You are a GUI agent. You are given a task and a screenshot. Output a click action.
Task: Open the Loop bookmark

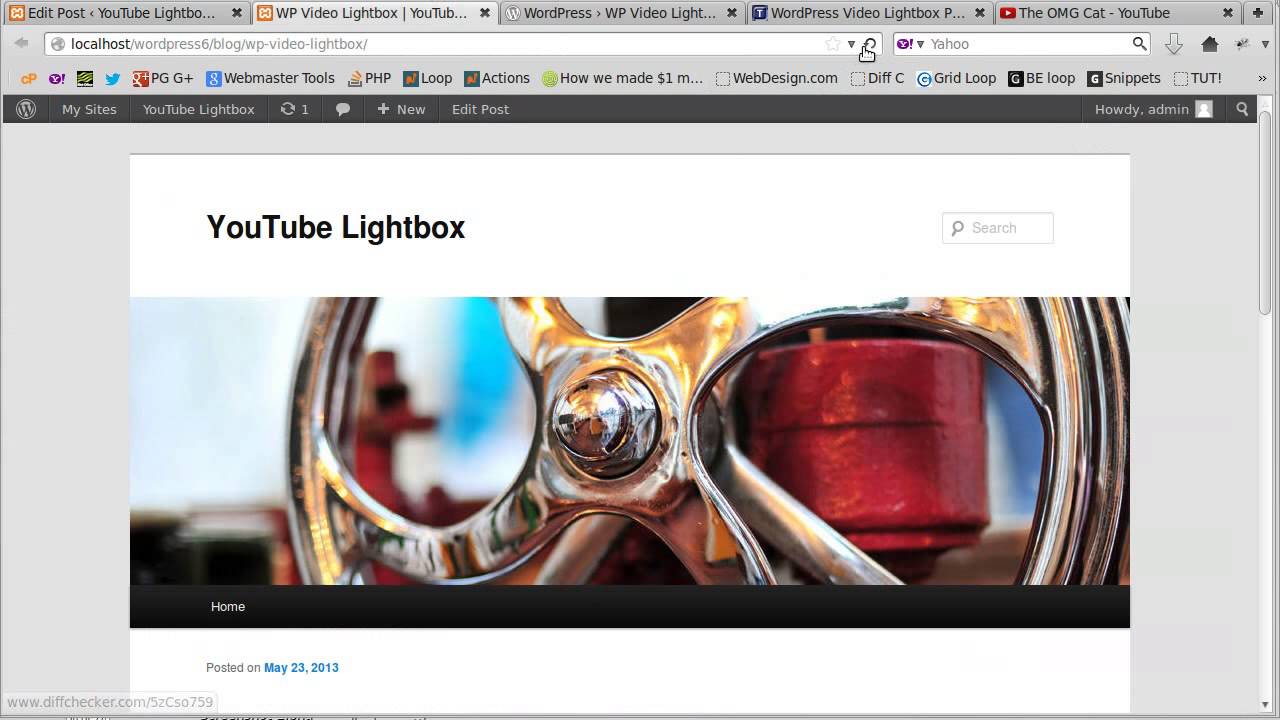pos(428,78)
